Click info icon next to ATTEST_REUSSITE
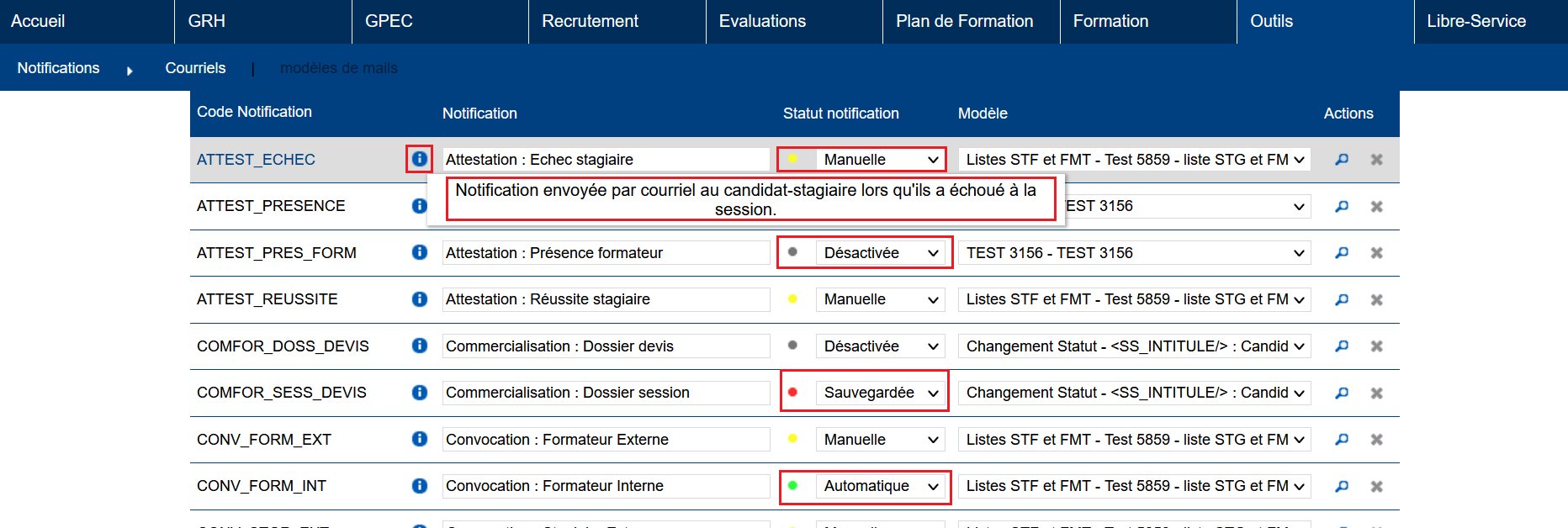 (x=419, y=299)
